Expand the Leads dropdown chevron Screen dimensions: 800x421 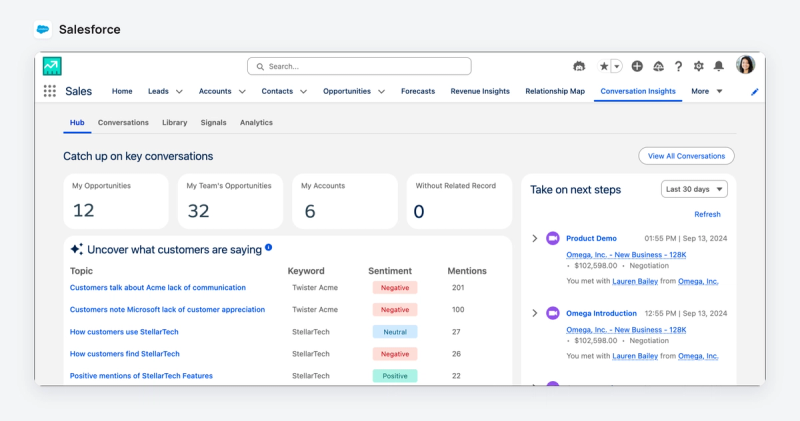coord(179,92)
